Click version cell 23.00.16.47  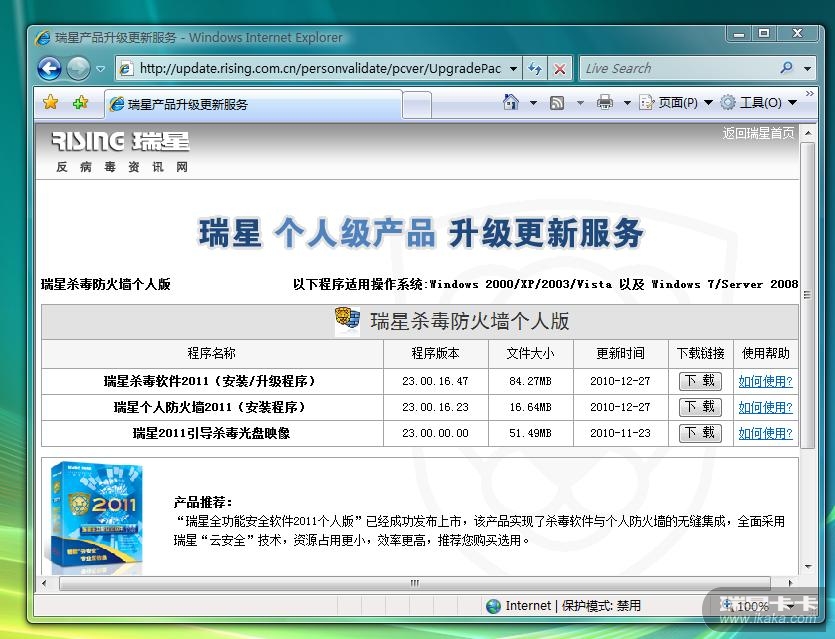tap(435, 381)
